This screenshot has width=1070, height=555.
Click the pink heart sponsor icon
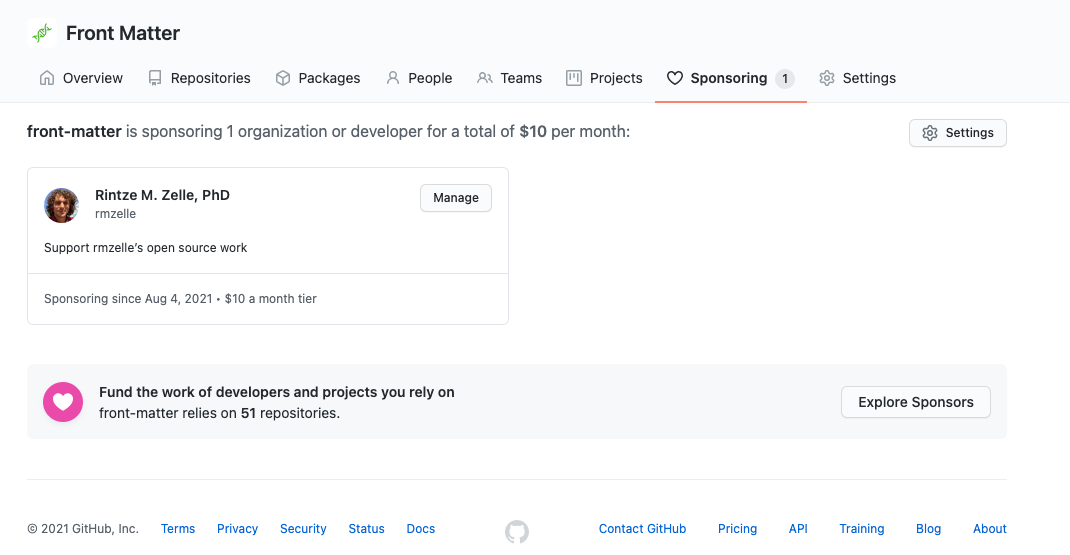tap(63, 402)
